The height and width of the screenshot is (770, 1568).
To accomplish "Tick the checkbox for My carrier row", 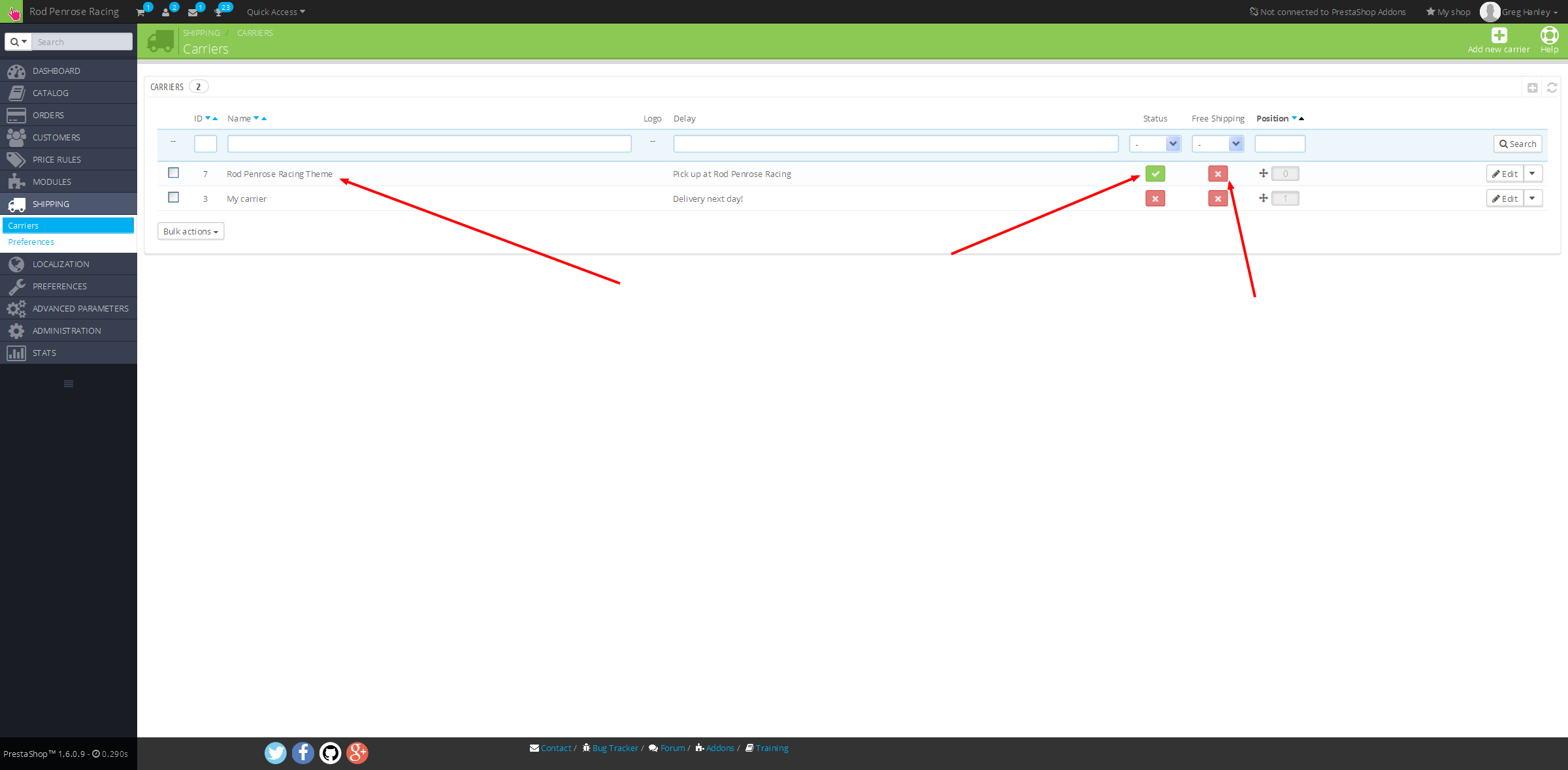I will [x=173, y=197].
